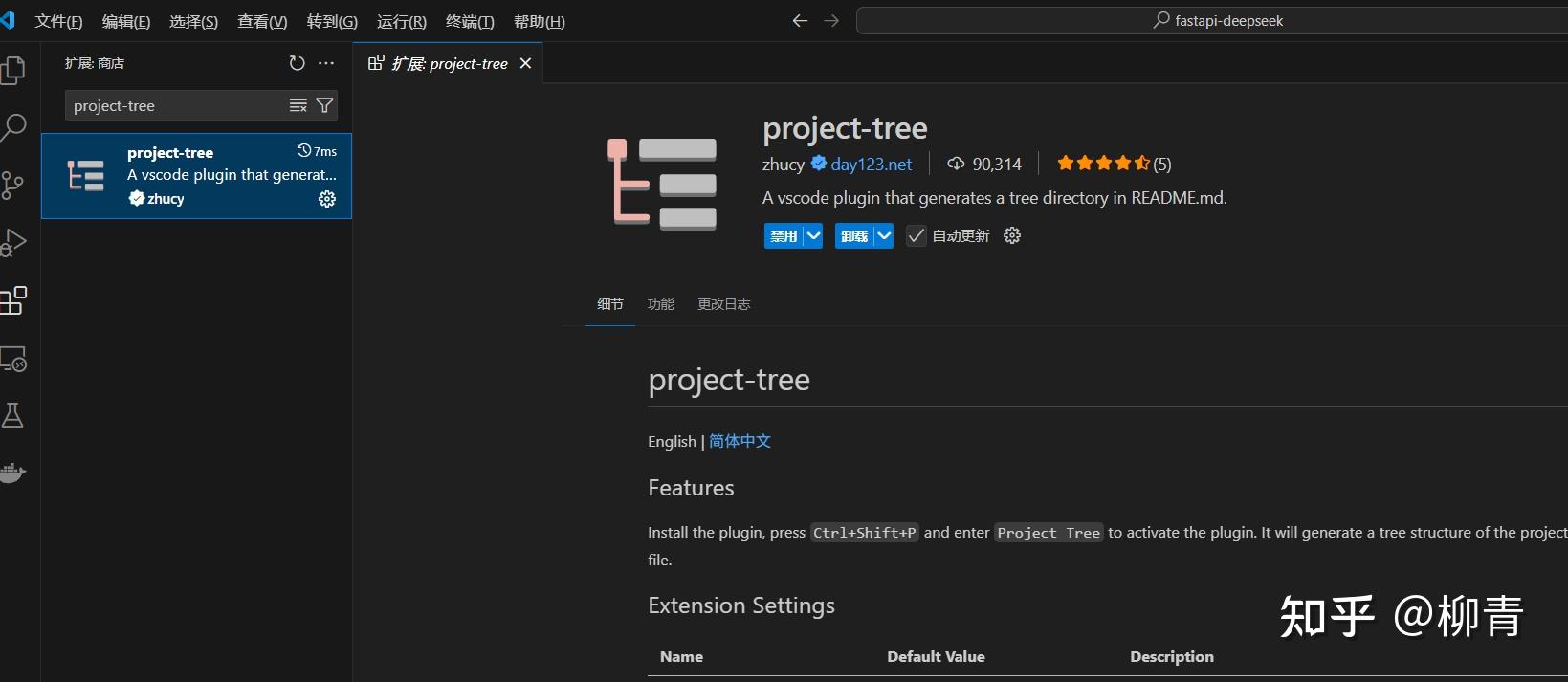Click the Extension Settings heading
This screenshot has width=1568, height=682.
[x=741, y=605]
